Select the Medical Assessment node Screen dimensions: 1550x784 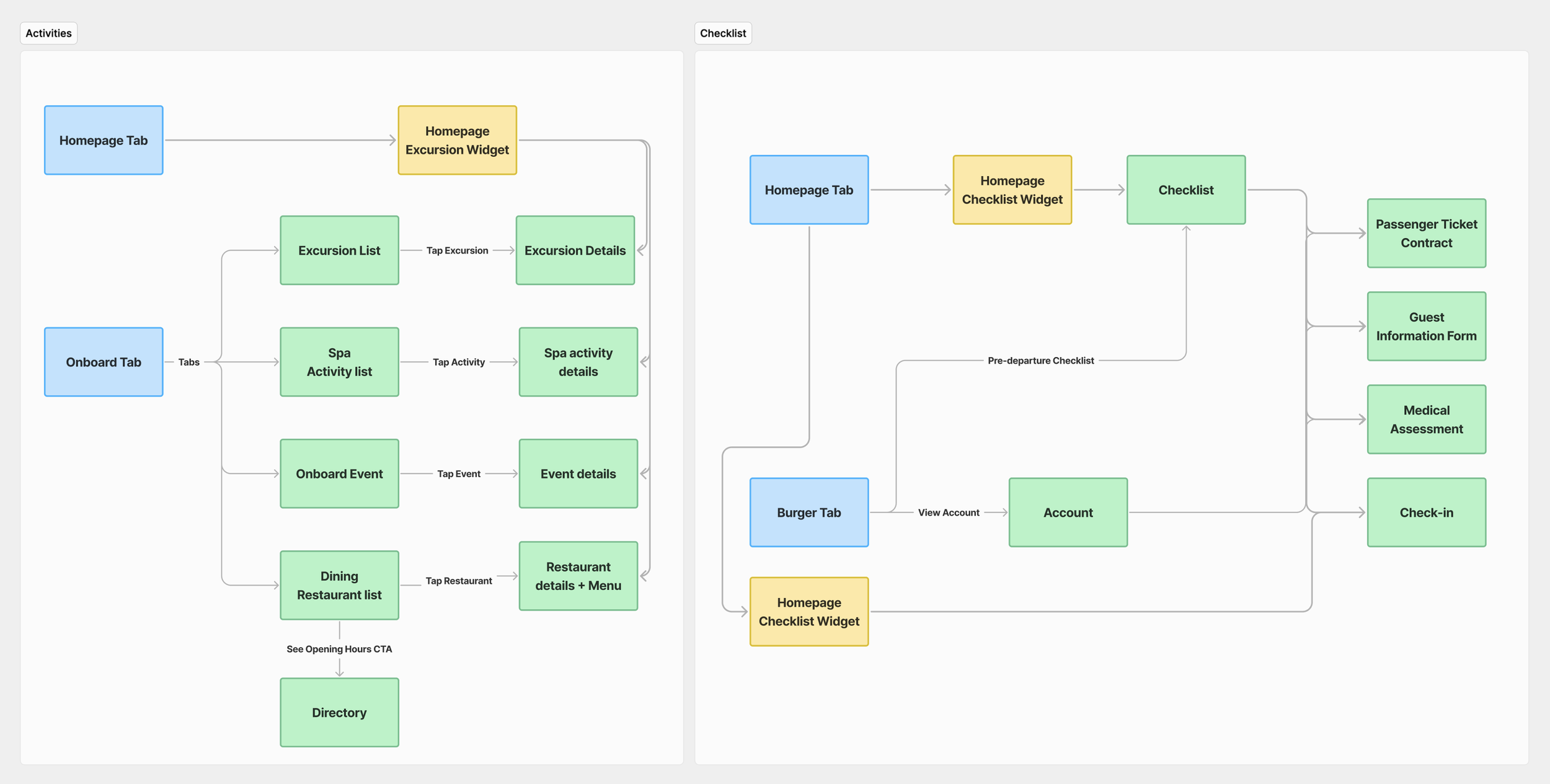click(x=1427, y=419)
